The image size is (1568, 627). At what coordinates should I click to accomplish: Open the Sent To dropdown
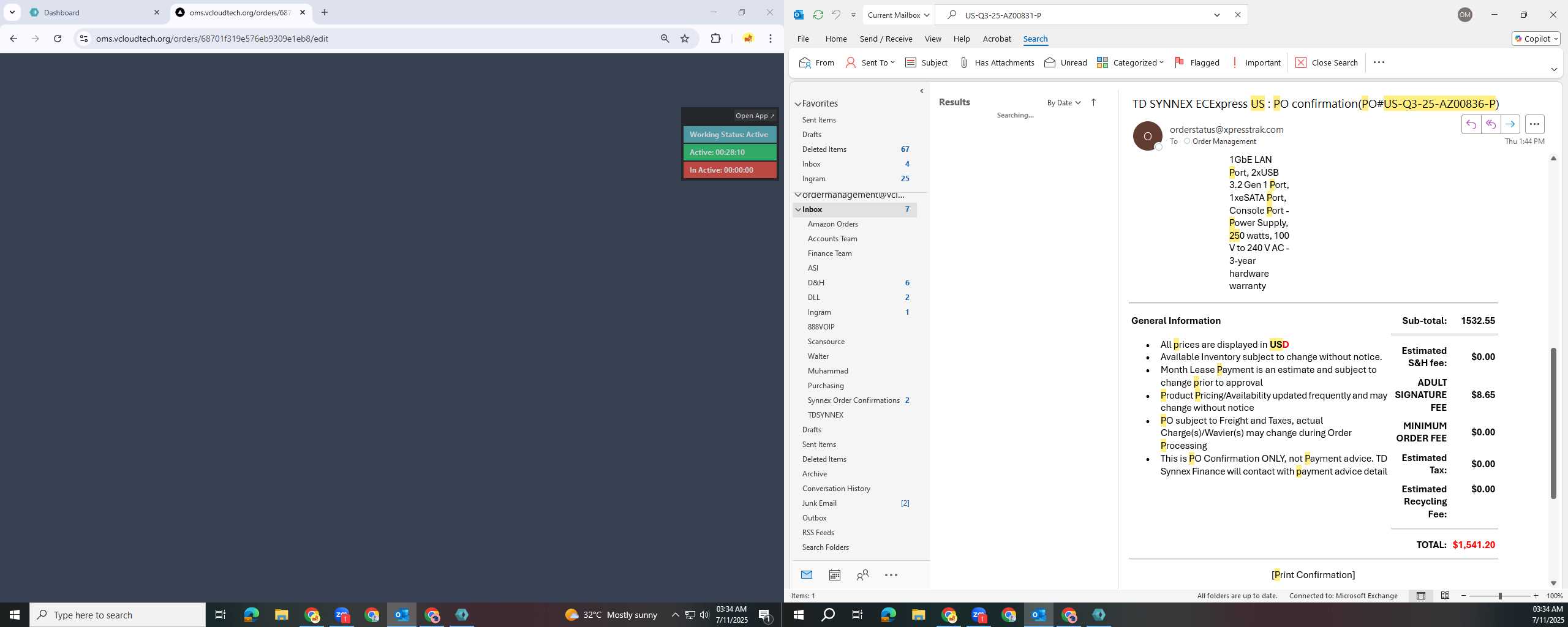coord(870,62)
